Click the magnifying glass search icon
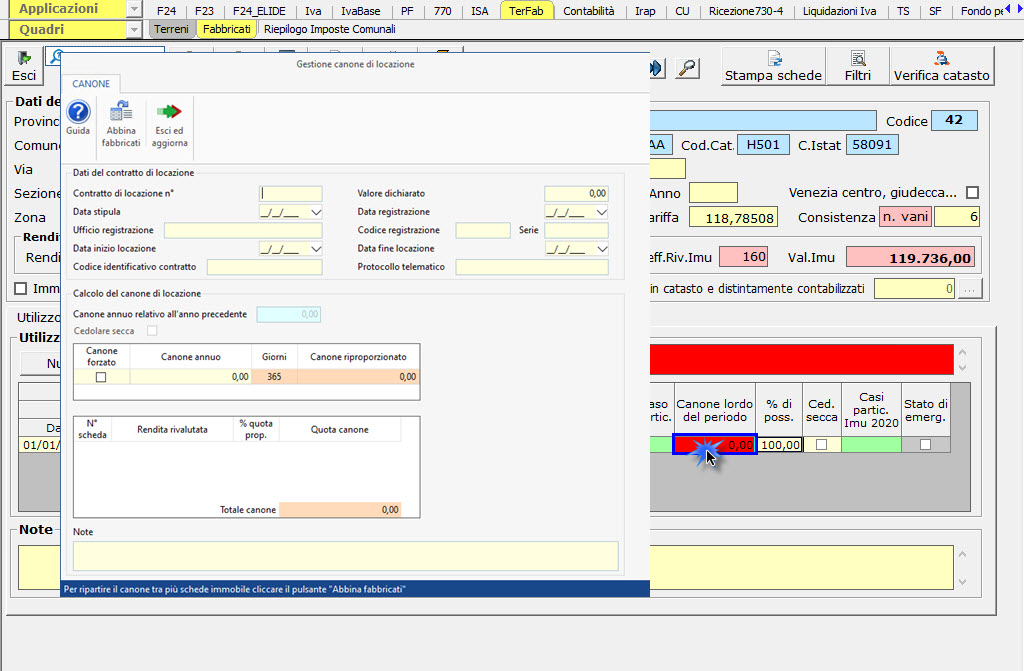 tap(687, 68)
